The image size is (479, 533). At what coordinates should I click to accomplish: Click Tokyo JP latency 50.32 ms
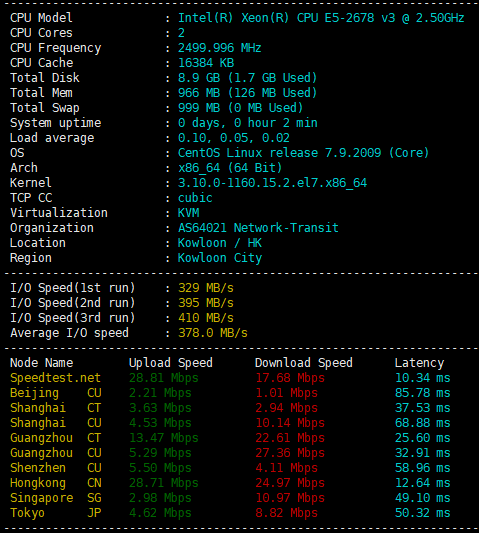click(x=423, y=513)
